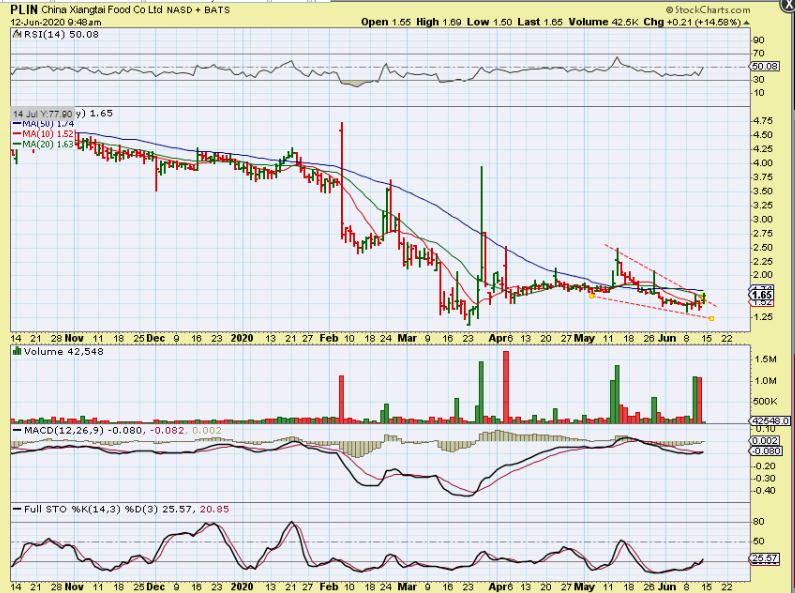
Task: Click the green up-arrow beside Chg percentage
Action: [746, 23]
